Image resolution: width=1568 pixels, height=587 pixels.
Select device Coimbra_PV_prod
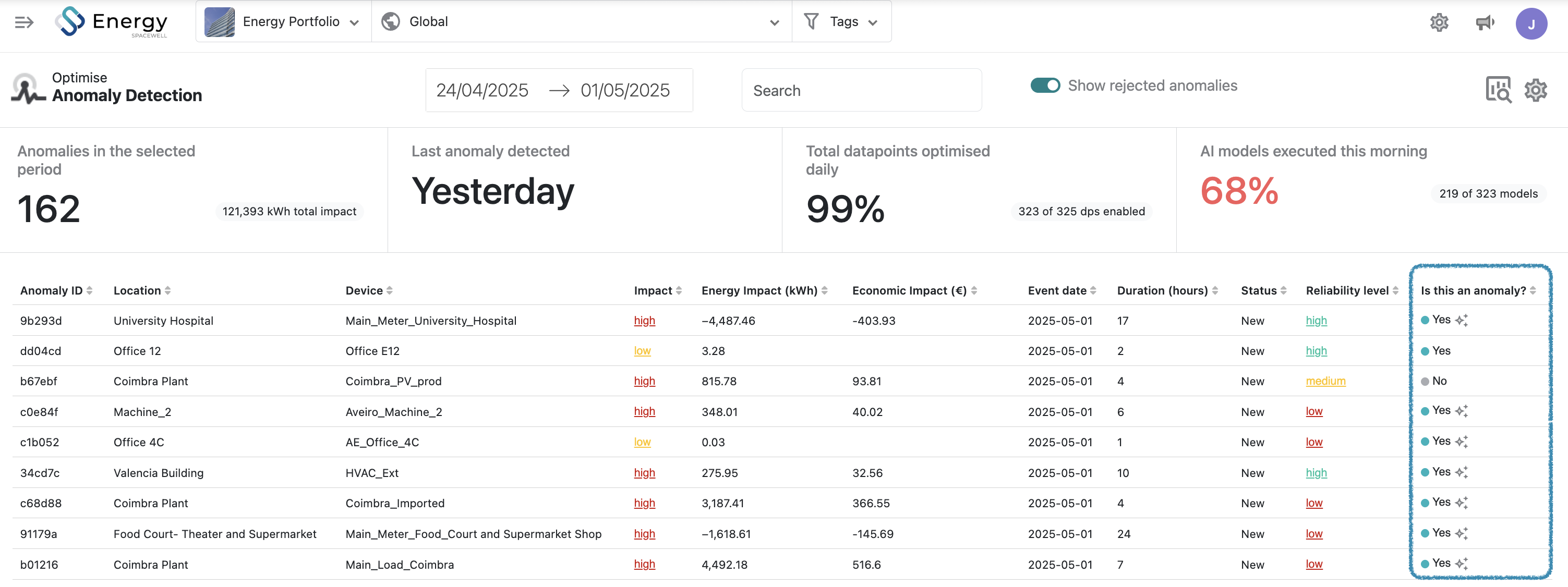click(x=393, y=382)
